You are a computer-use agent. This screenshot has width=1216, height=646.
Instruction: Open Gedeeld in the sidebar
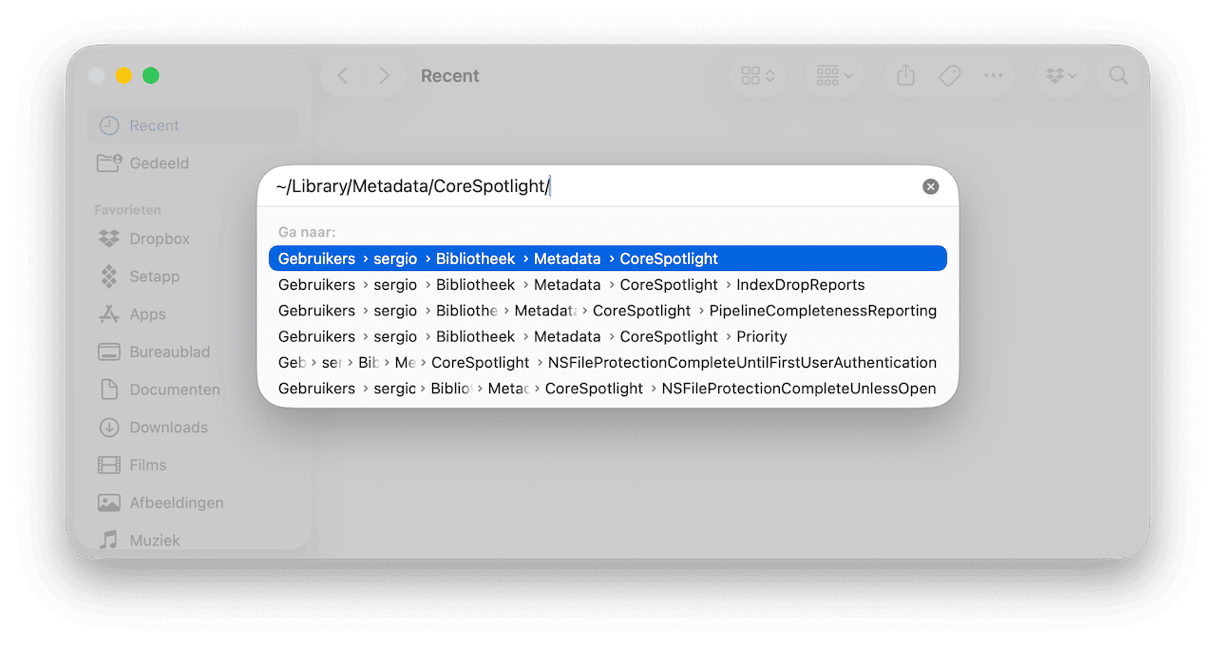click(x=193, y=163)
